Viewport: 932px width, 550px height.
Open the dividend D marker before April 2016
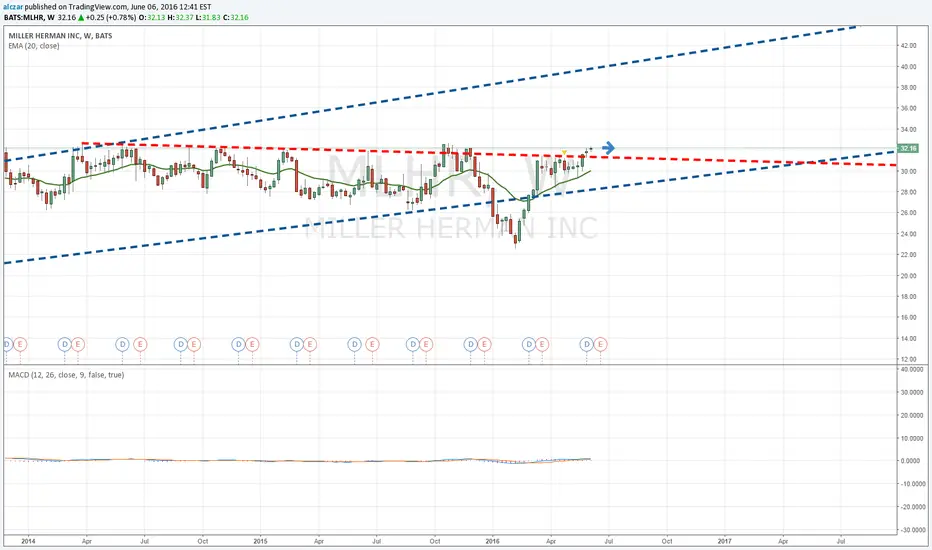528,344
